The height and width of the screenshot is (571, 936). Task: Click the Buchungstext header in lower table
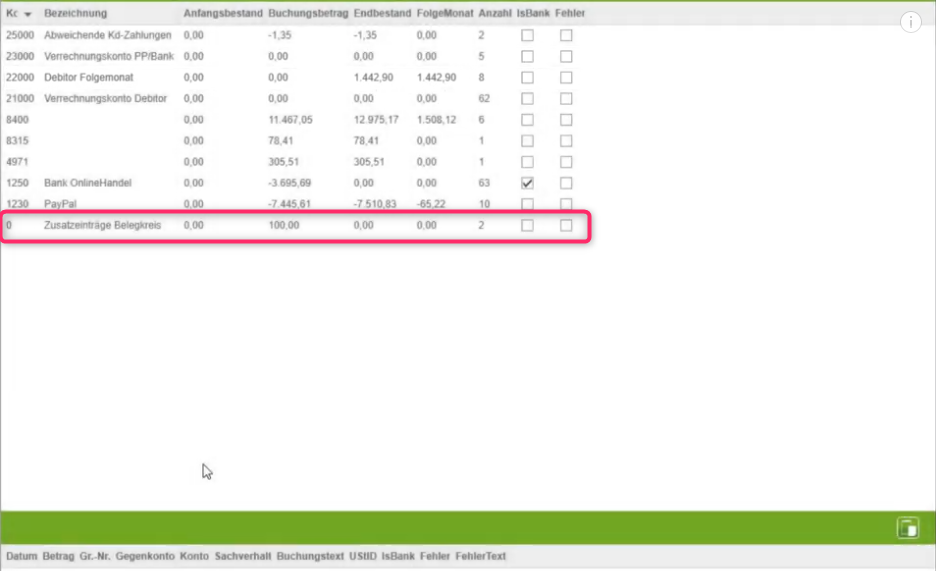pyautogui.click(x=310, y=556)
